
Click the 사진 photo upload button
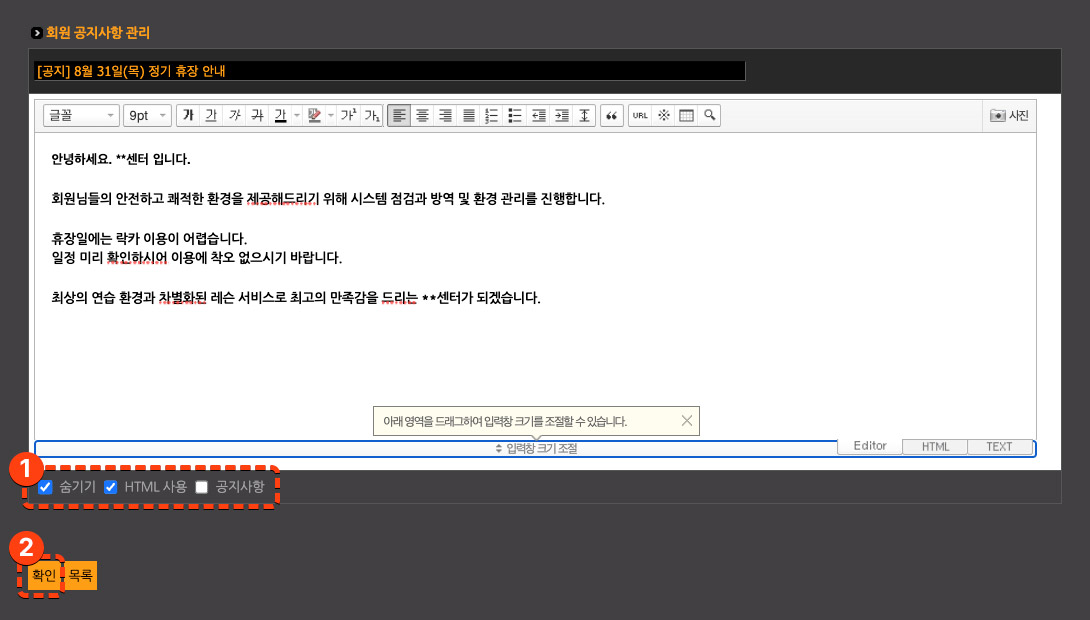click(1009, 116)
